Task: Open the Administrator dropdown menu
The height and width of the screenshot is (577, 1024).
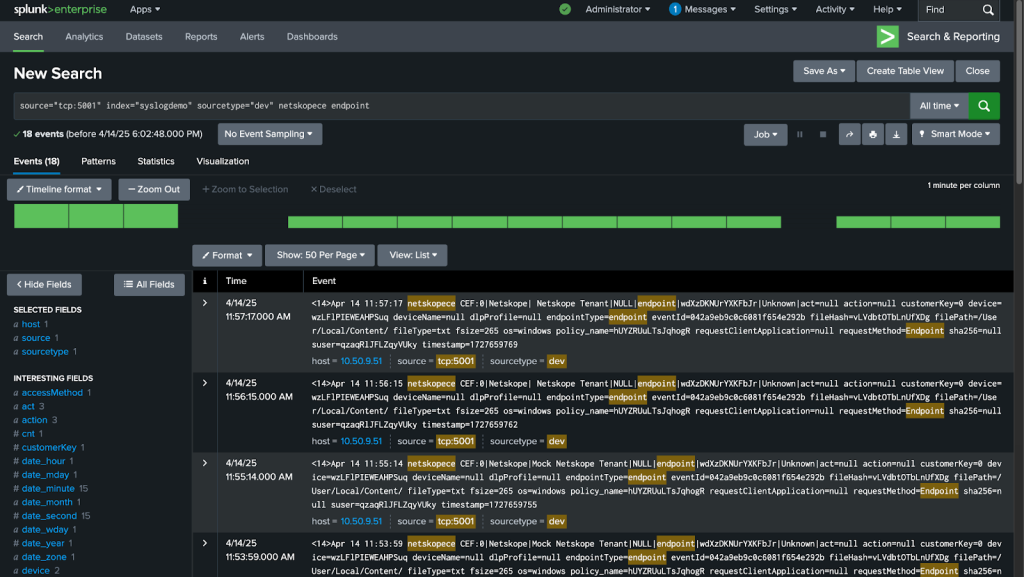Action: (x=618, y=9)
